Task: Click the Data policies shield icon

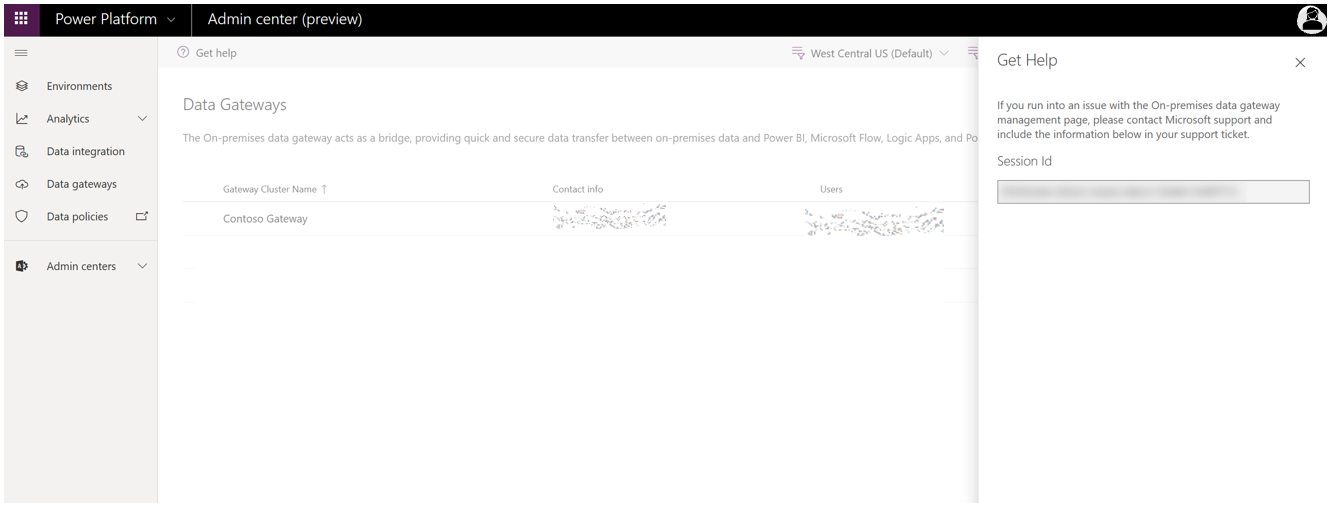Action: [x=22, y=217]
